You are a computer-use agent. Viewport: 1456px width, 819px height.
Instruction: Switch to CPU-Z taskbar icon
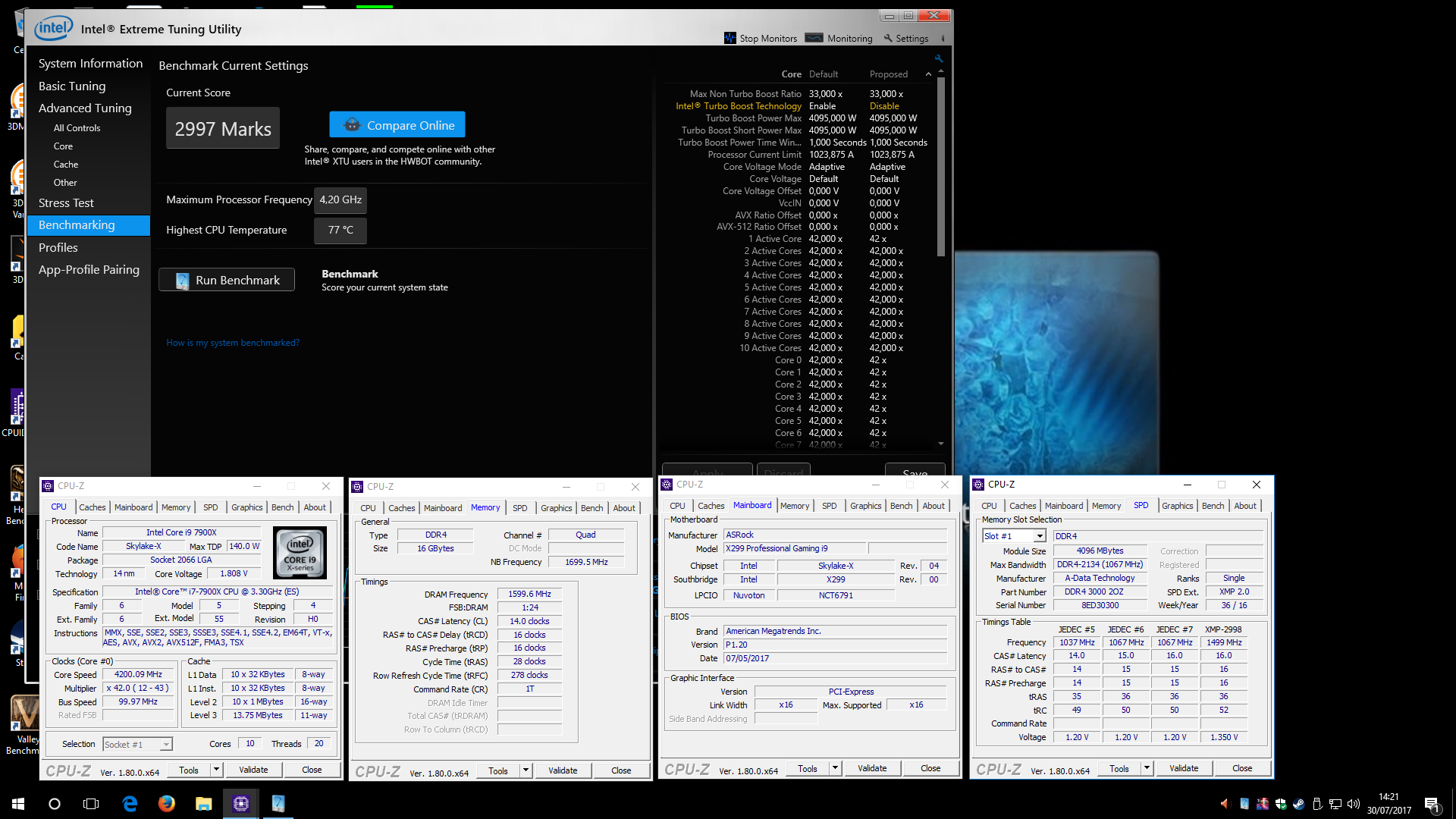pos(241,804)
